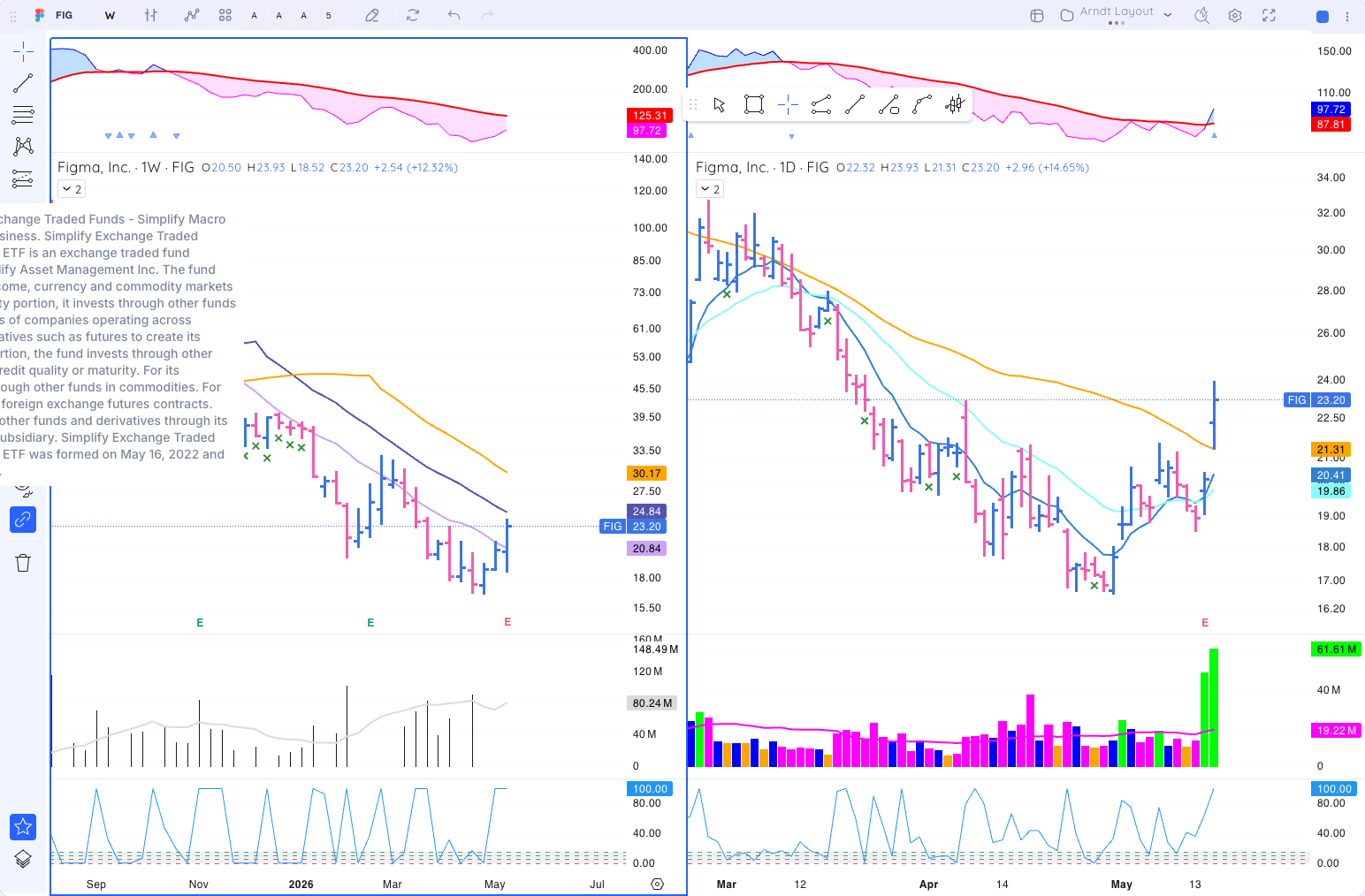Select the info line tool
The height and width of the screenshot is (896, 1365).
coord(888,105)
